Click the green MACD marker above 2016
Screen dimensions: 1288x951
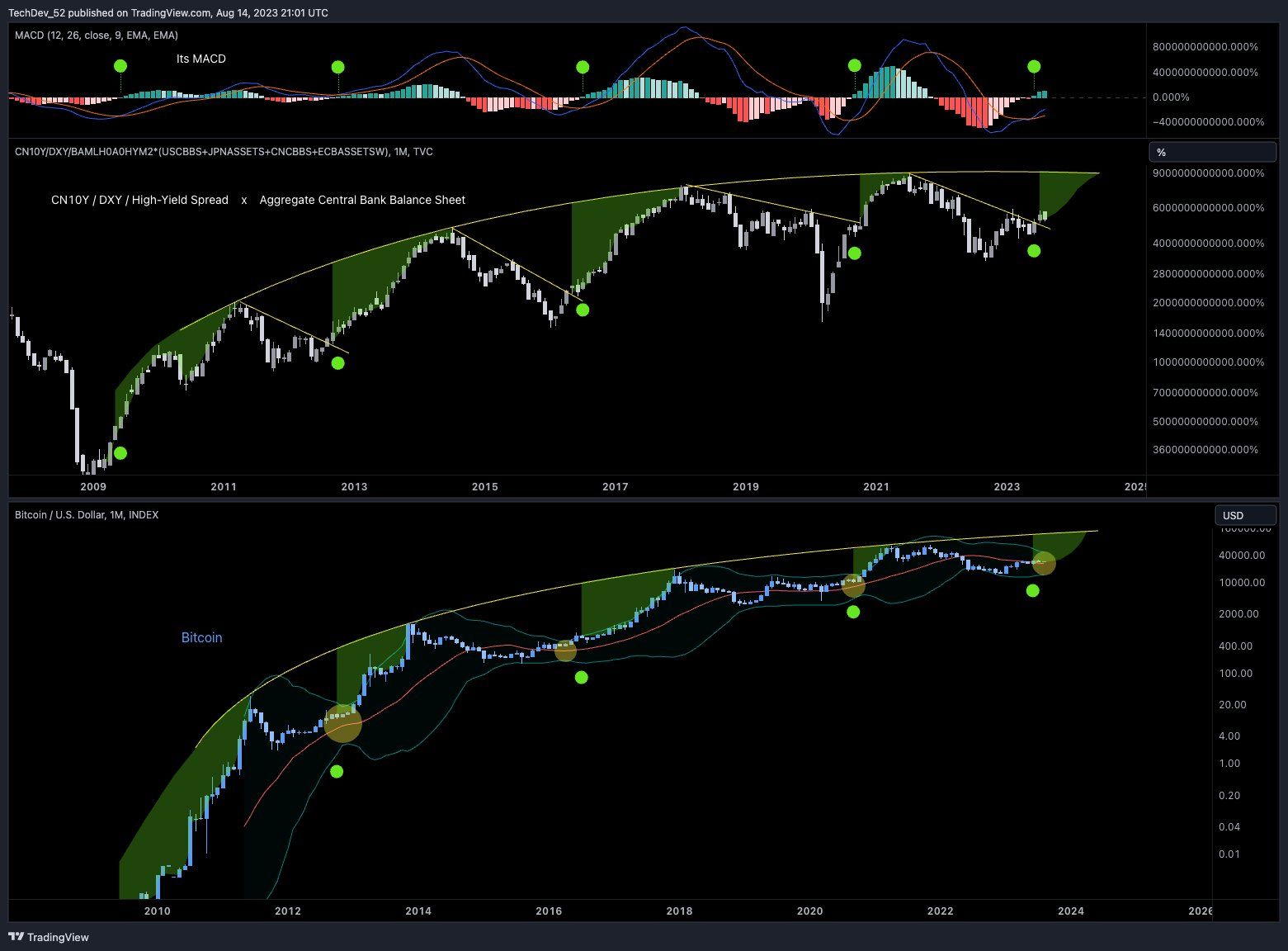pos(583,67)
